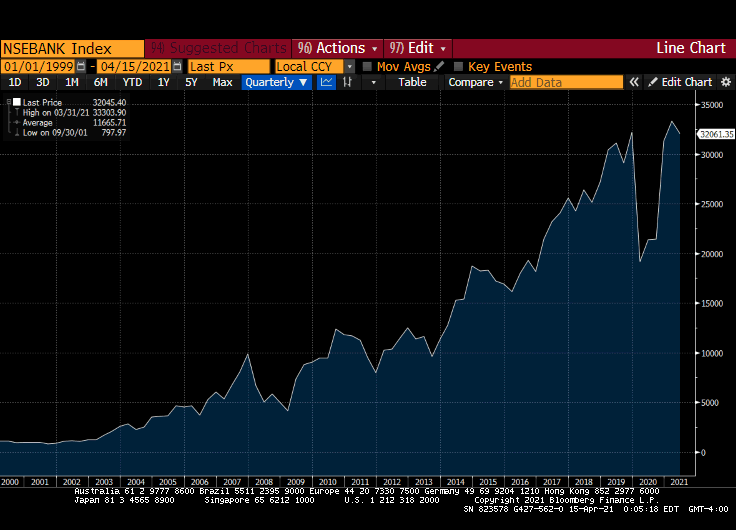Click the Last Price white series swatch
736x530 pixels.
(17, 102)
